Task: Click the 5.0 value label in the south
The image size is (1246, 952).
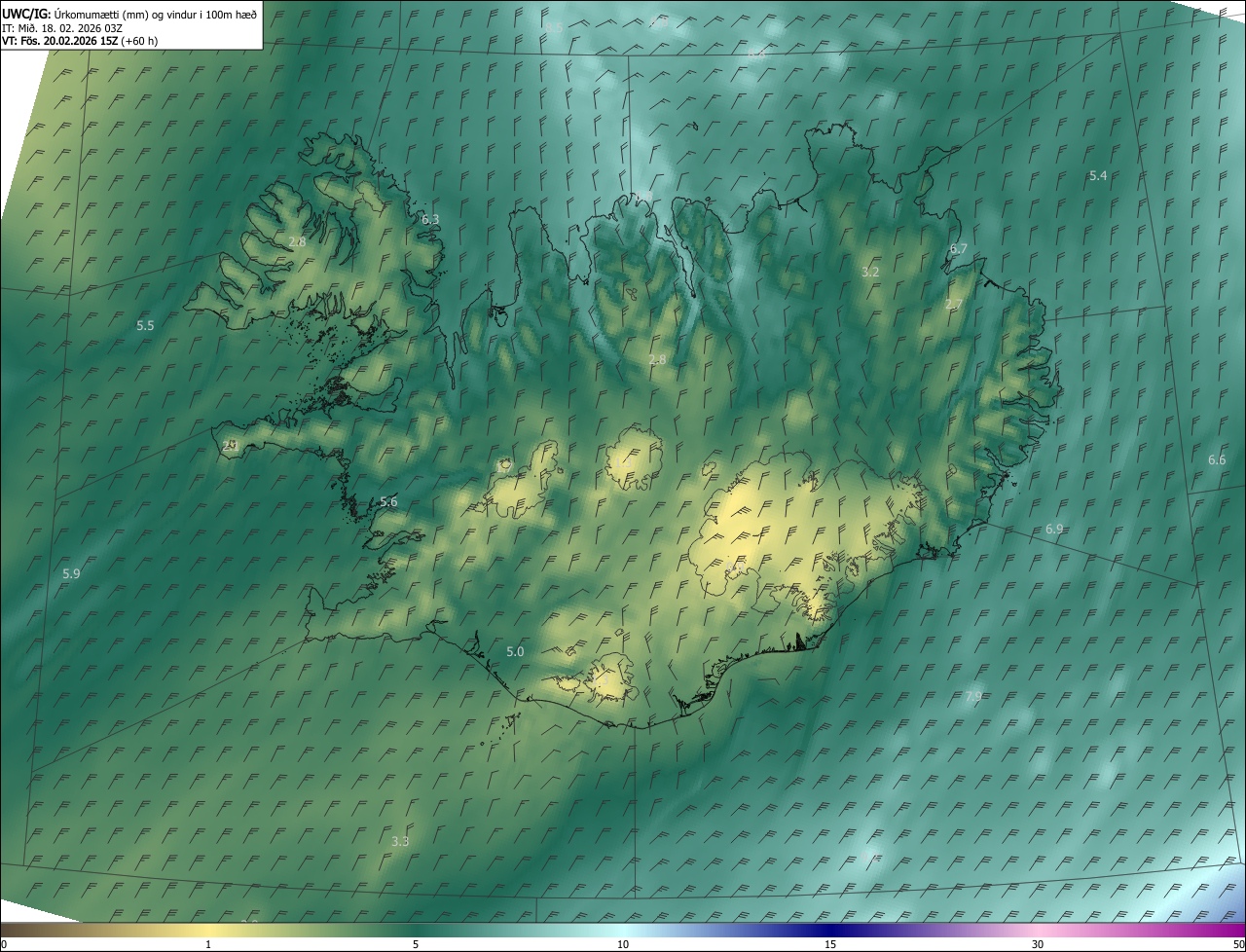Action: click(x=516, y=652)
